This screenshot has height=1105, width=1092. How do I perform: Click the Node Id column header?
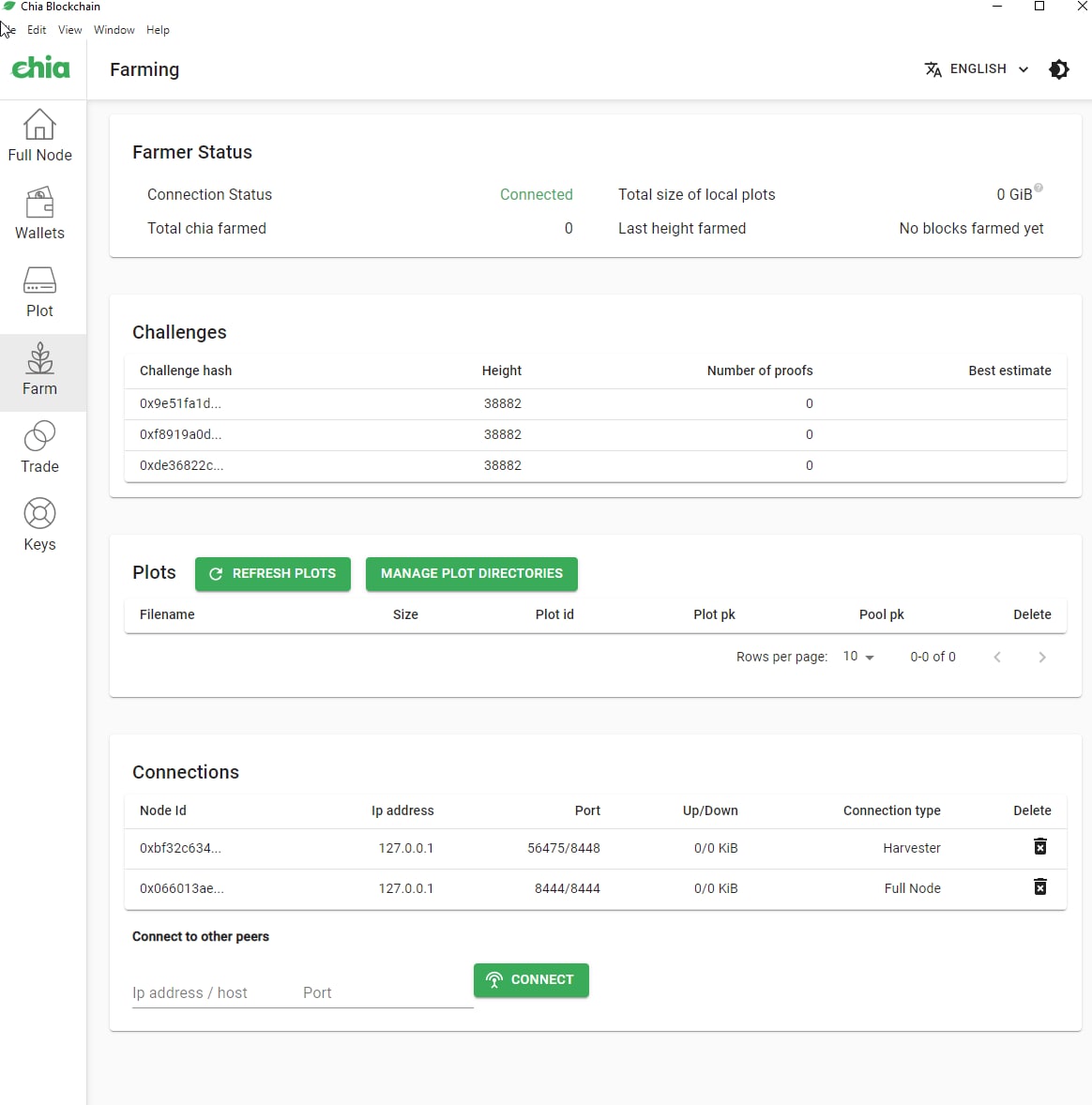163,810
